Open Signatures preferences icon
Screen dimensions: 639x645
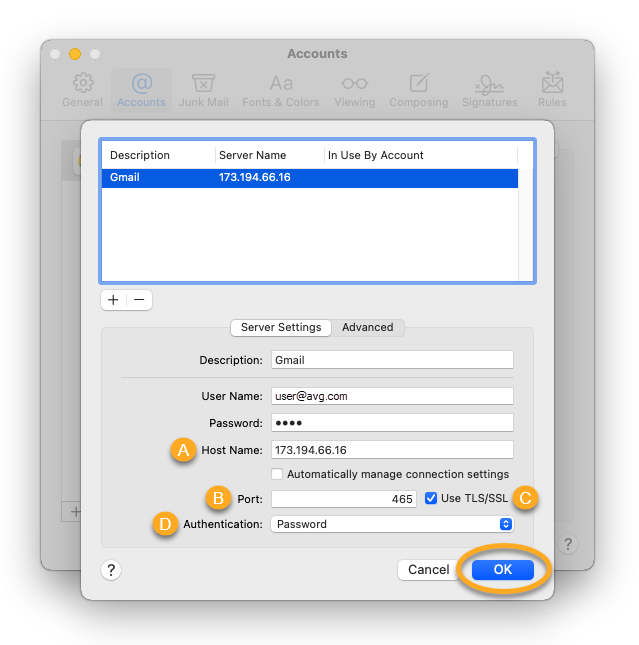click(x=489, y=84)
